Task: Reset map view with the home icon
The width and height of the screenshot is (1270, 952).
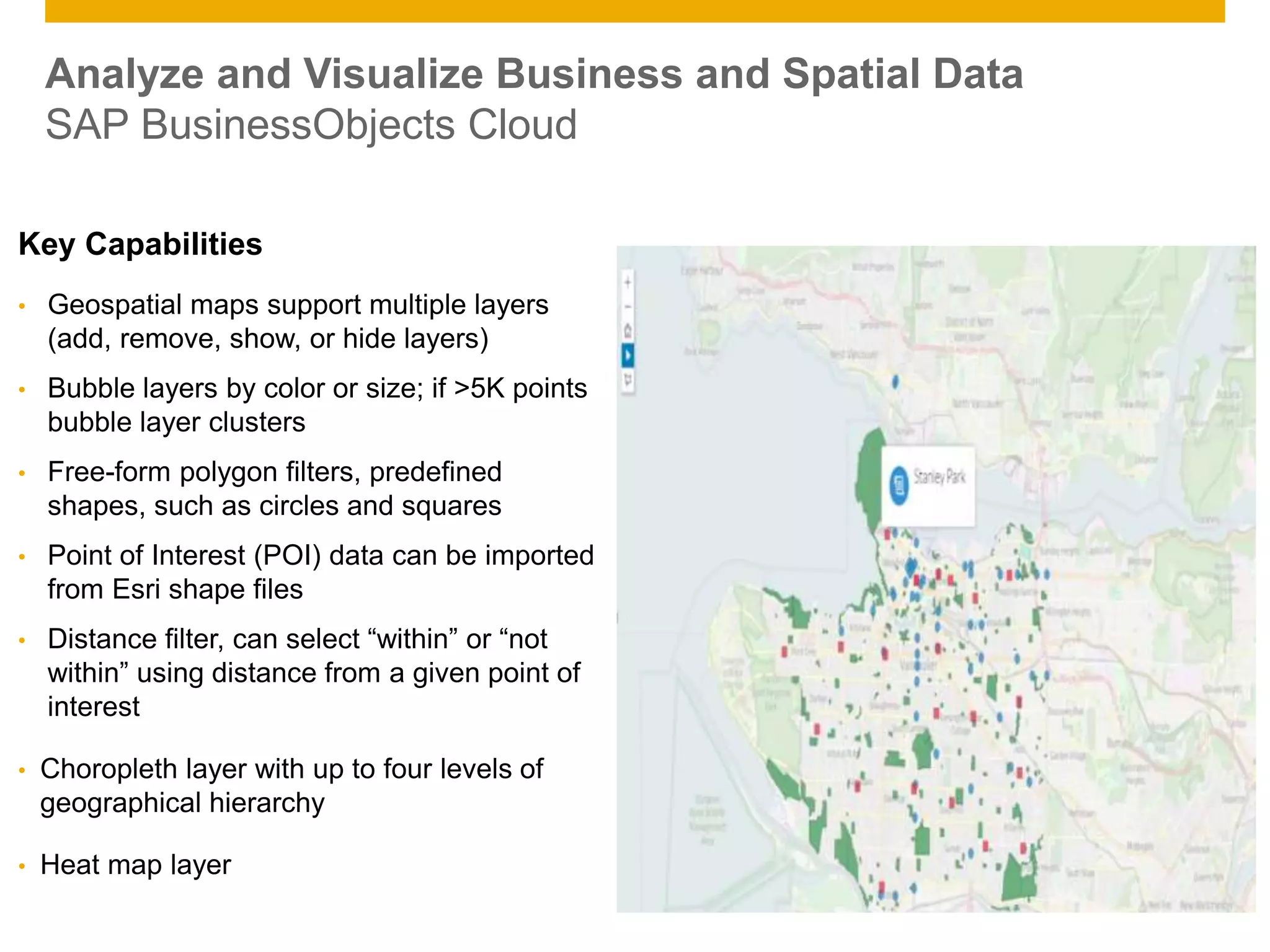Action: point(628,331)
